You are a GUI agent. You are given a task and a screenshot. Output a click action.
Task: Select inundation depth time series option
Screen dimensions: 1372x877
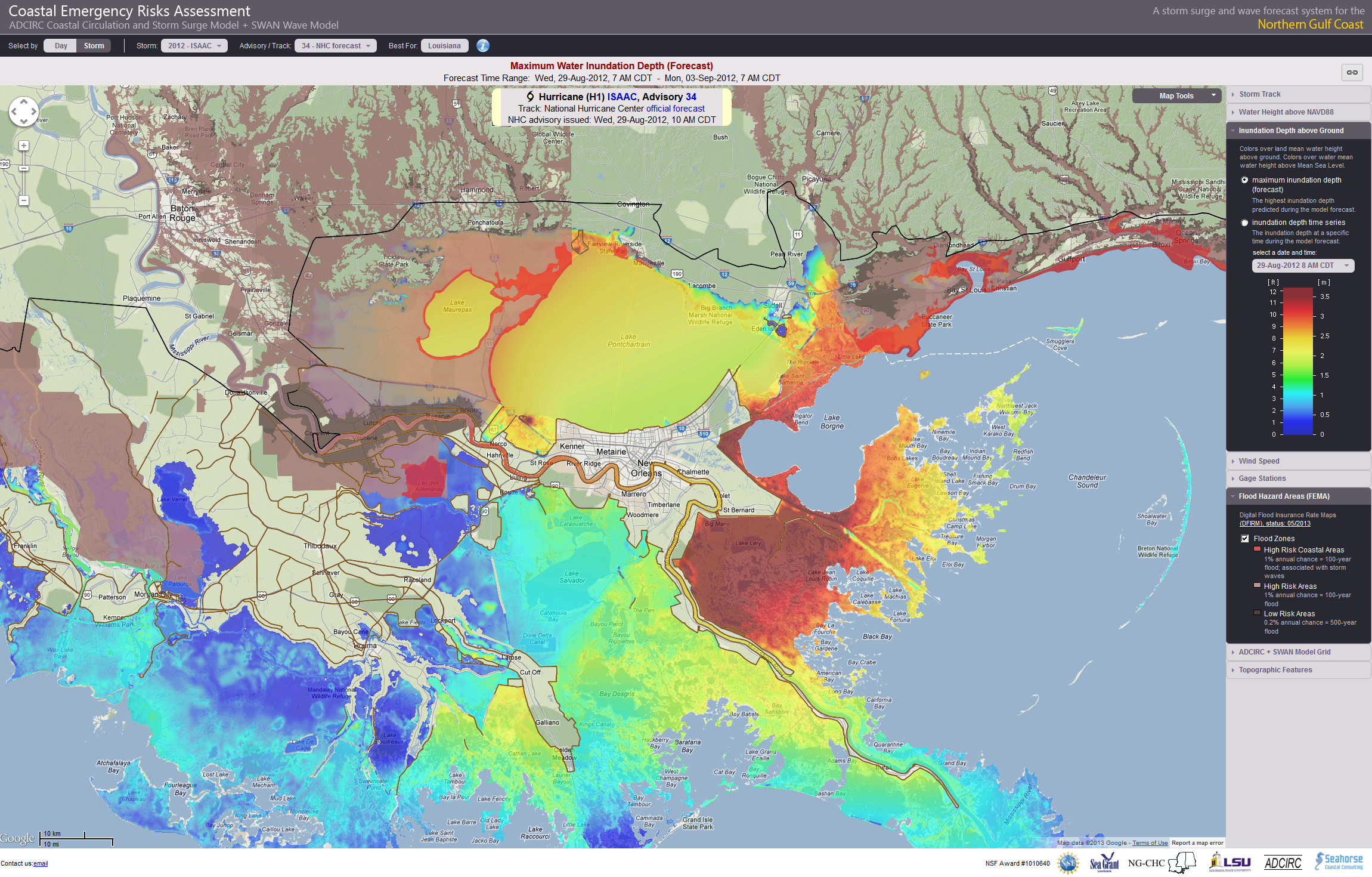pyautogui.click(x=1244, y=223)
